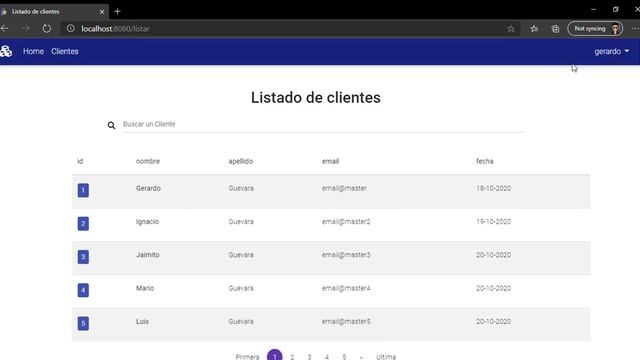Reload the page with the refresh icon
The height and width of the screenshot is (360, 640).
coord(47,29)
